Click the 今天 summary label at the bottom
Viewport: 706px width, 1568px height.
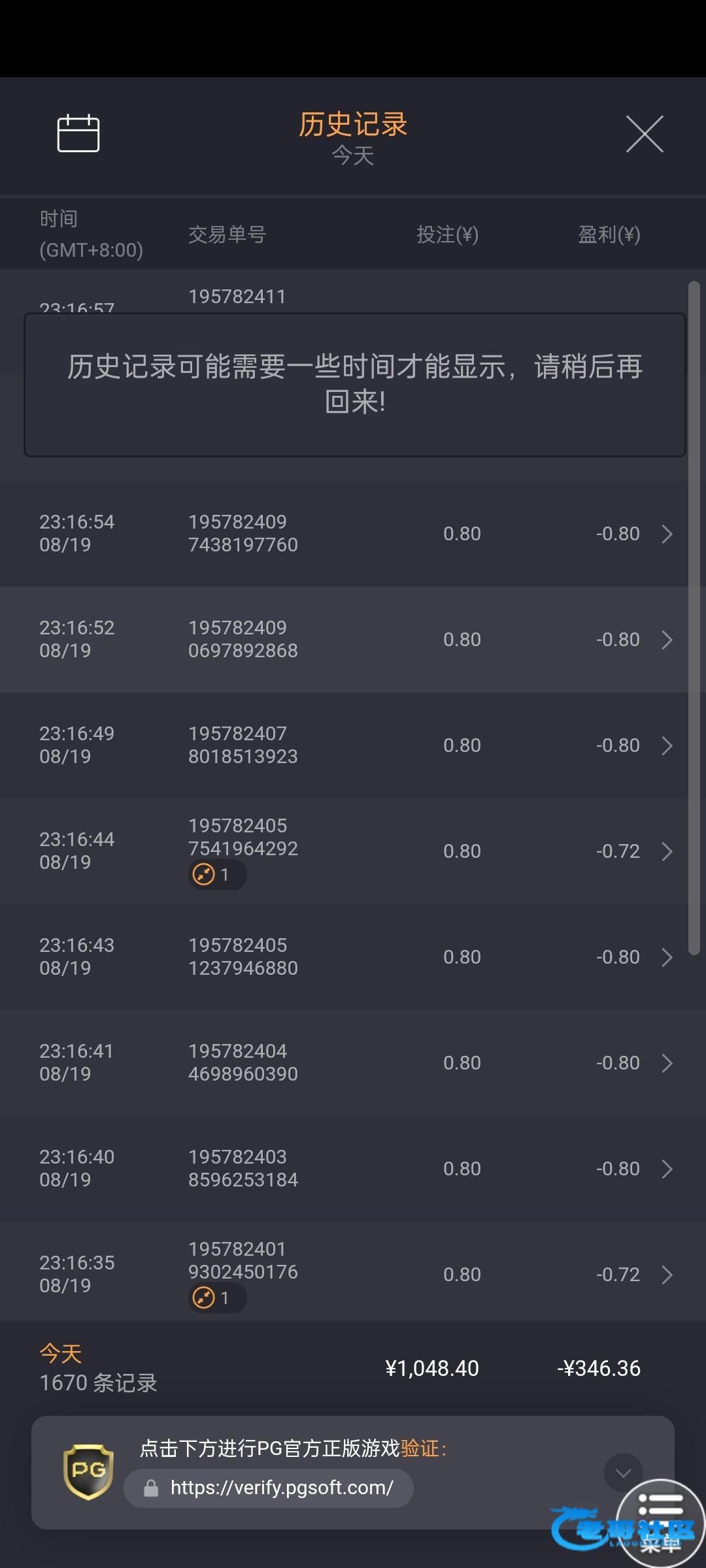click(x=61, y=1354)
